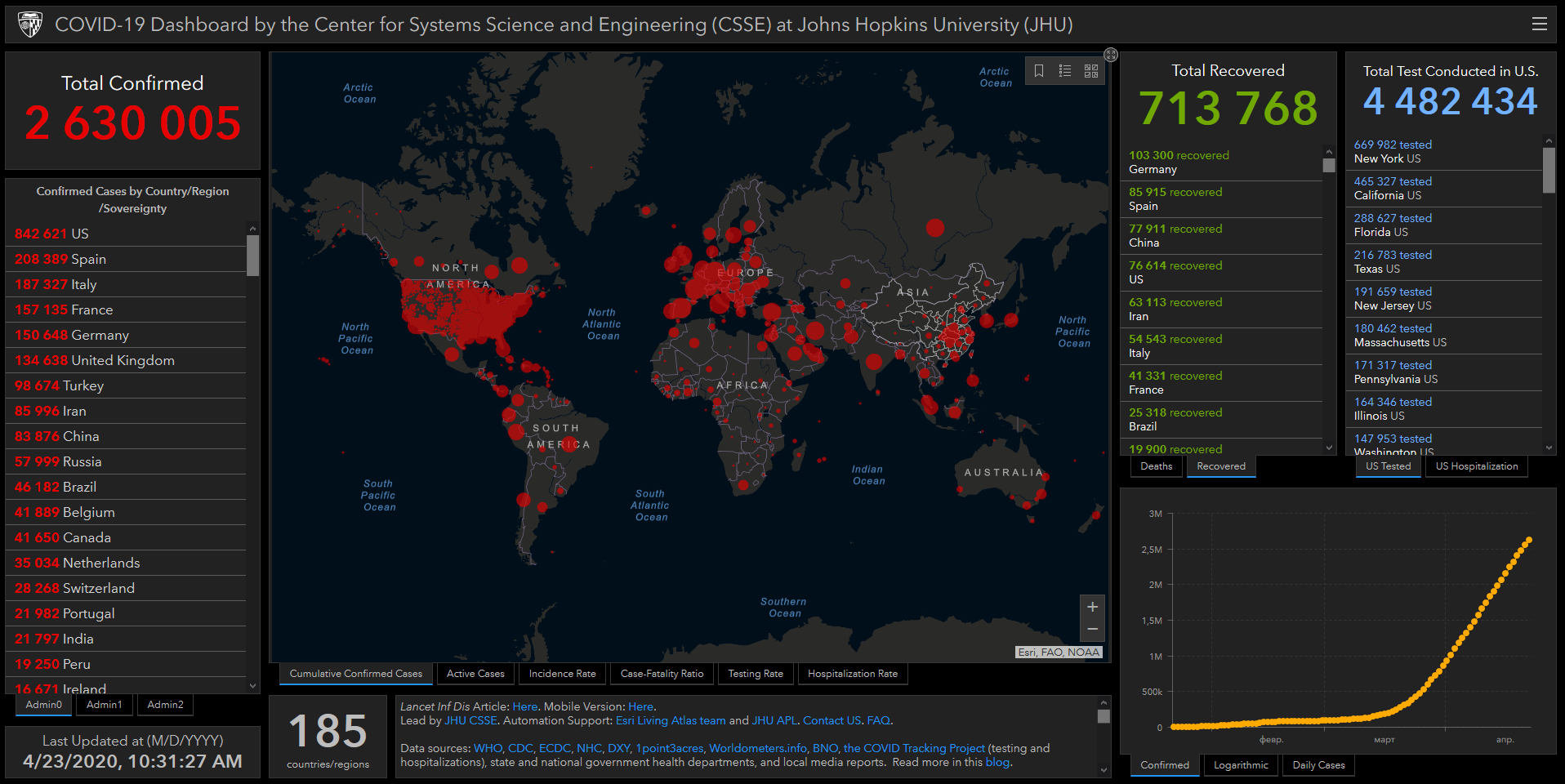Select US in the confirmed cases list
The height and width of the screenshot is (784, 1565).
(x=126, y=234)
